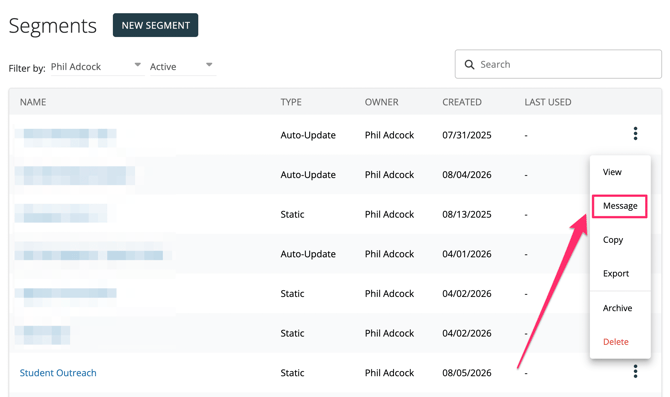The width and height of the screenshot is (670, 397).
Task: Open the blurred segment link created 08/04/2026
Action: (75, 176)
